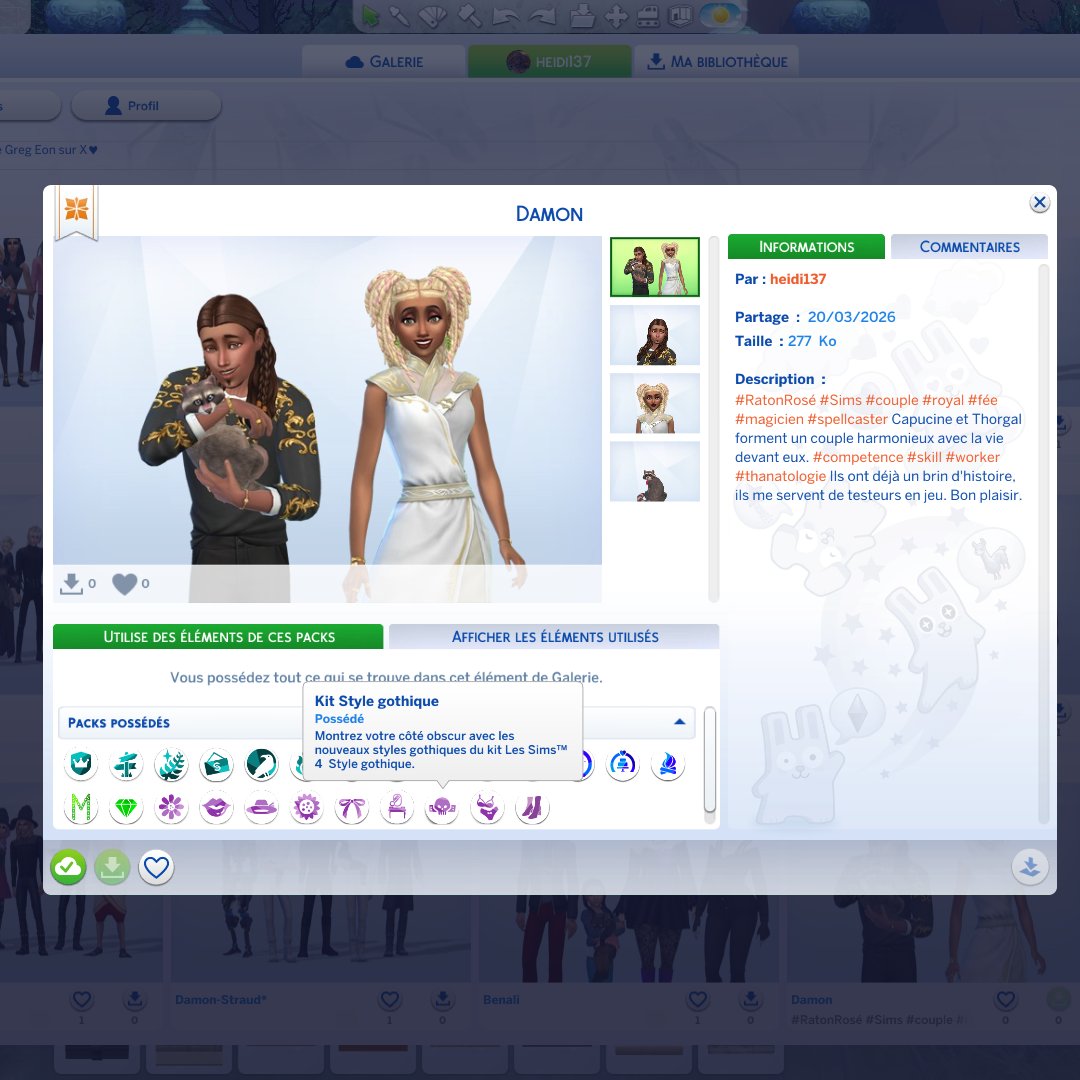Toggle heart on Benali background card
1080x1080 pixels.
coord(698,999)
